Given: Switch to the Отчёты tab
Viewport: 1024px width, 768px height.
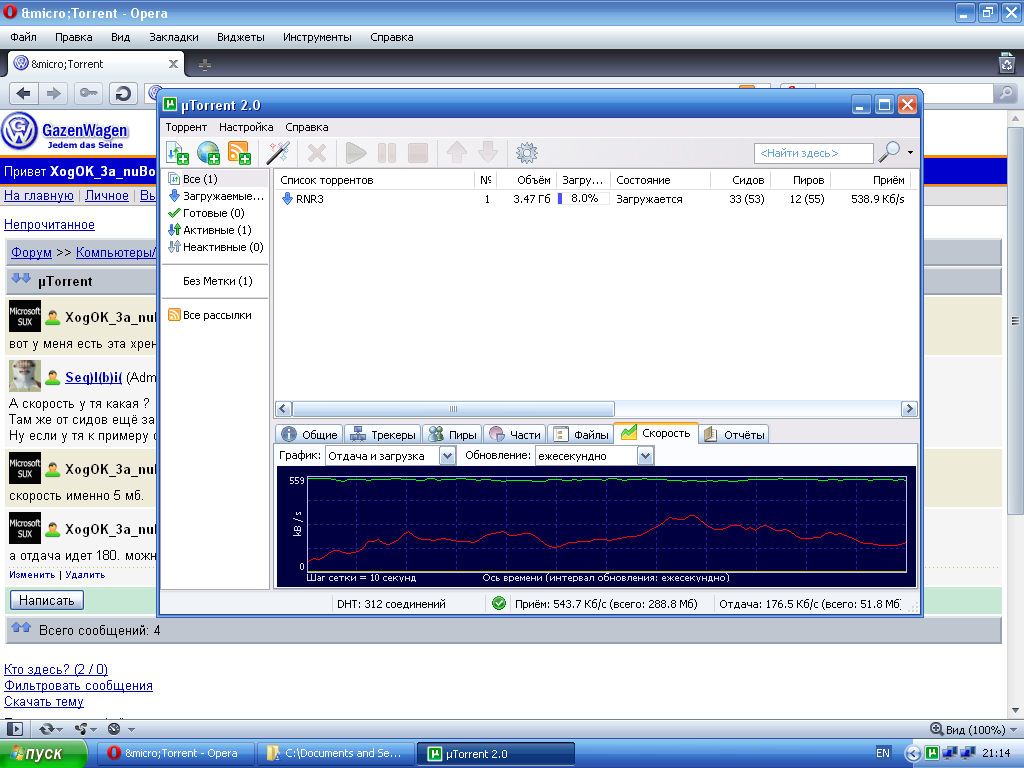Looking at the screenshot, I should [733, 434].
